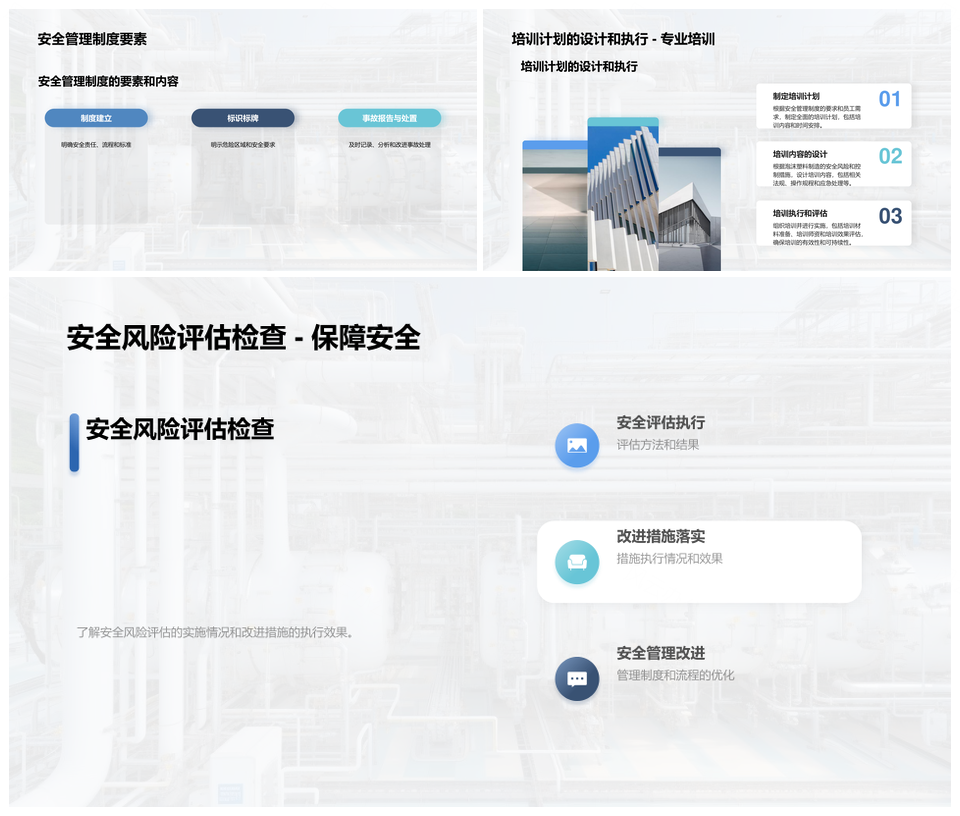Click the 01 number on 制定培训计划 card
The width and height of the screenshot is (960, 816).
coord(889,99)
